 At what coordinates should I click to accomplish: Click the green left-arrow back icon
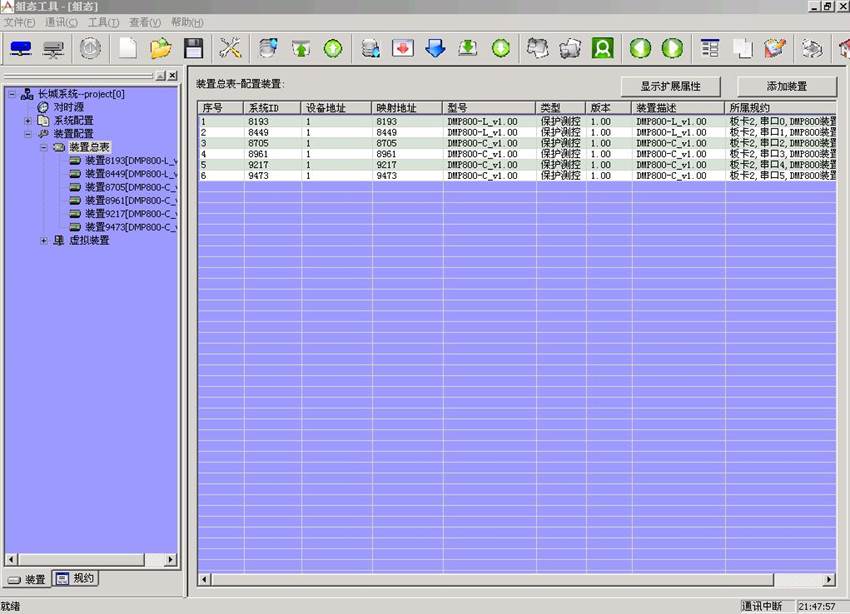pos(640,49)
